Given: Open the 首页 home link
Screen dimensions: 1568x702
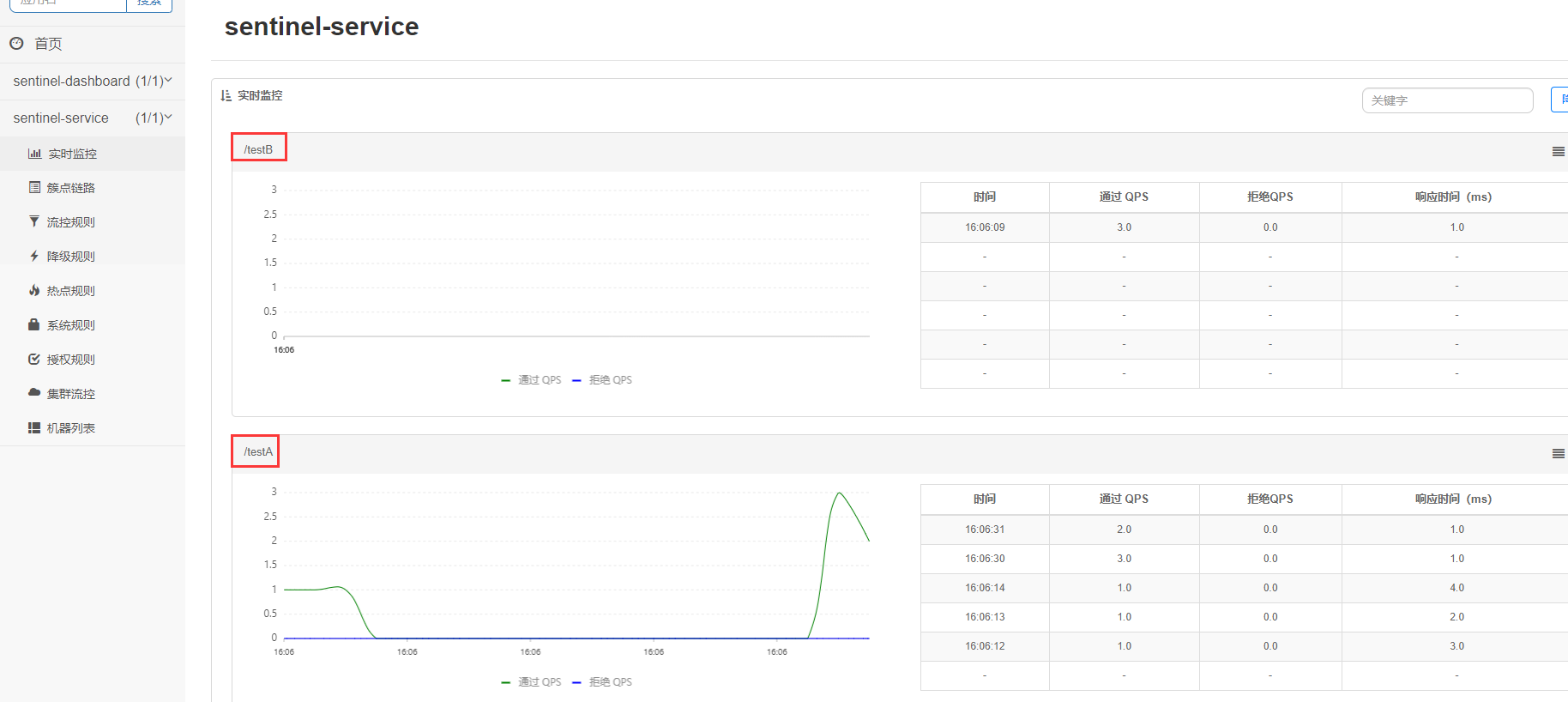Looking at the screenshot, I should pos(48,44).
